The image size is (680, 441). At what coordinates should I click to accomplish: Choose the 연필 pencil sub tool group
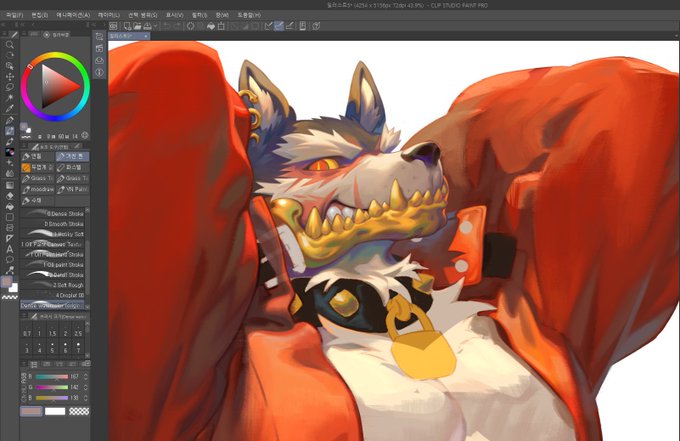(38, 156)
